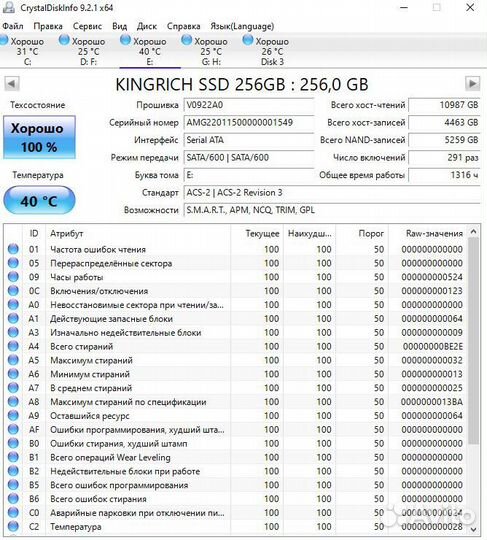Click the ACS-2 standard field
The image size is (487, 540).
point(332,193)
